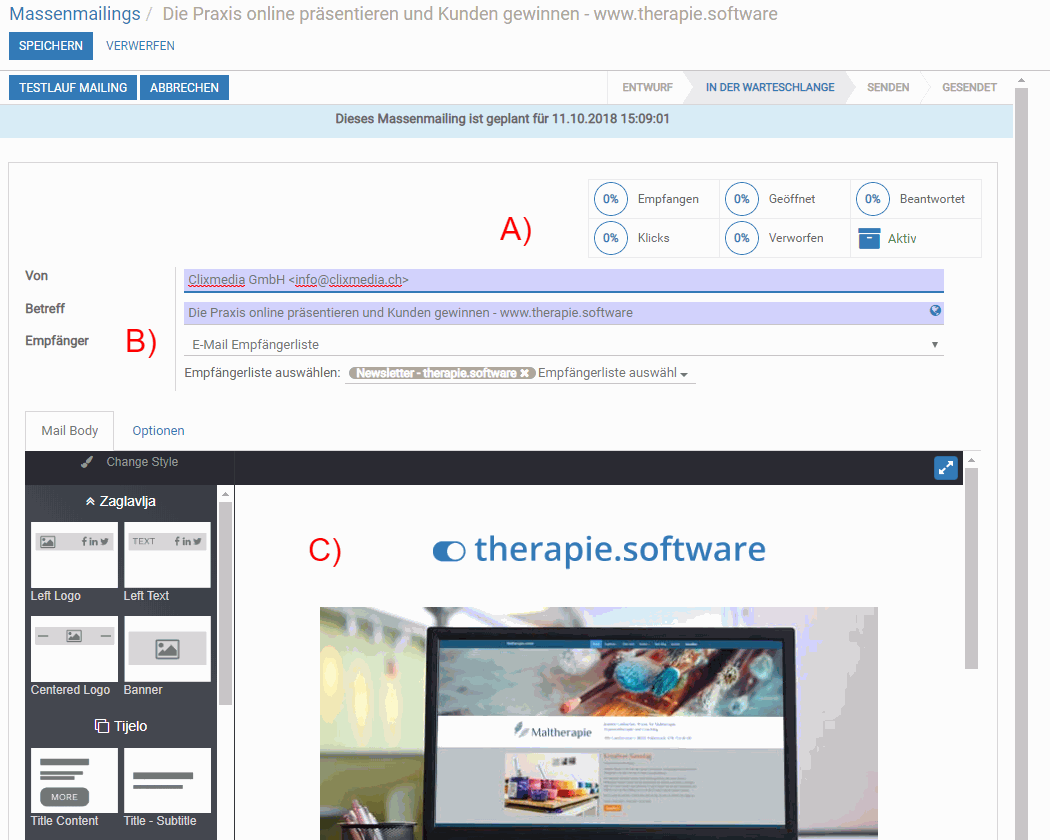Collapse the Zaglavlja section
This screenshot has width=1050, height=840.
(x=121, y=501)
